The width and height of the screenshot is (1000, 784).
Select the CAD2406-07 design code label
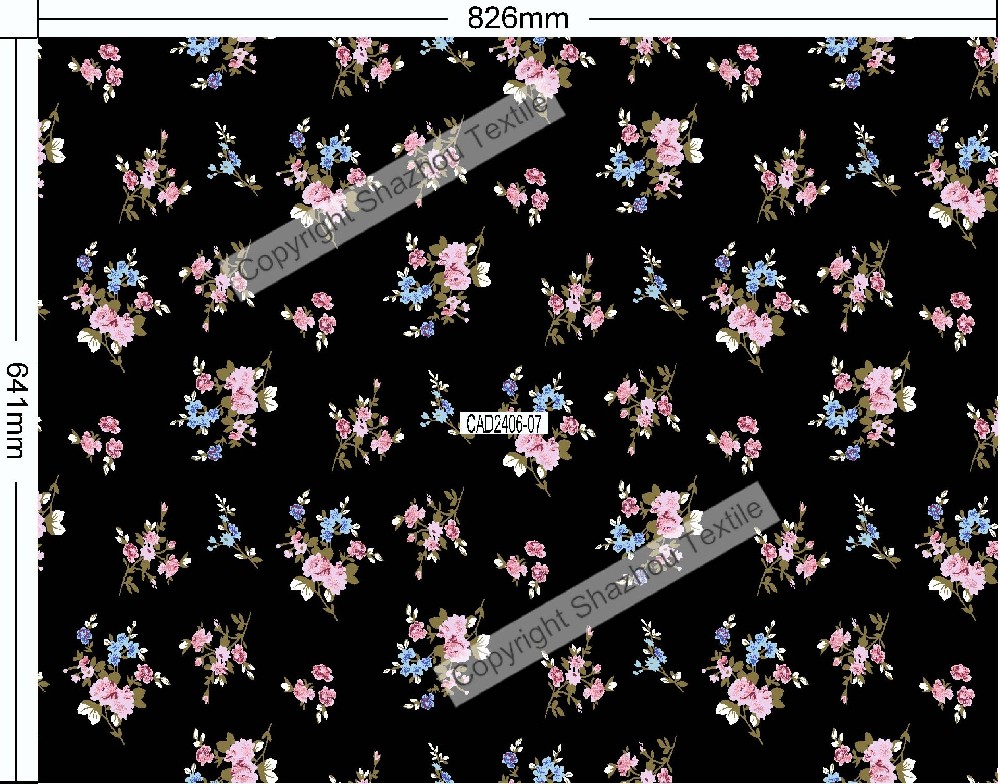(x=505, y=424)
